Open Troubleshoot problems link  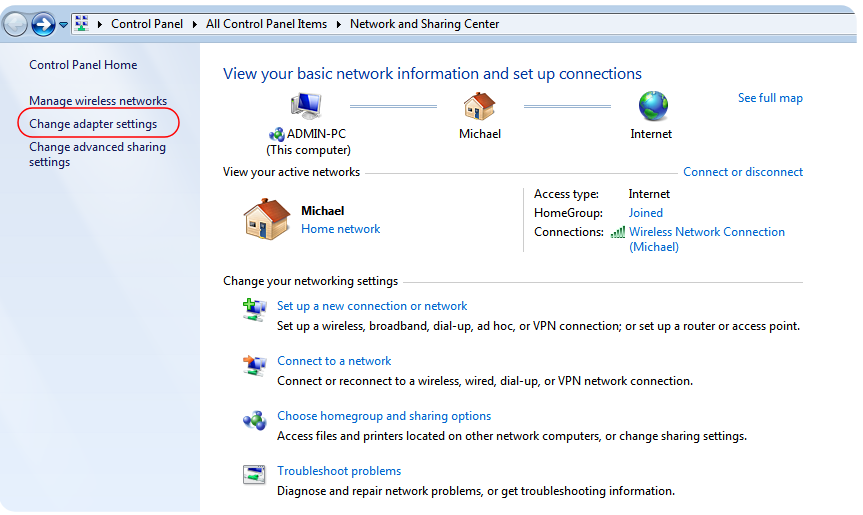(339, 471)
